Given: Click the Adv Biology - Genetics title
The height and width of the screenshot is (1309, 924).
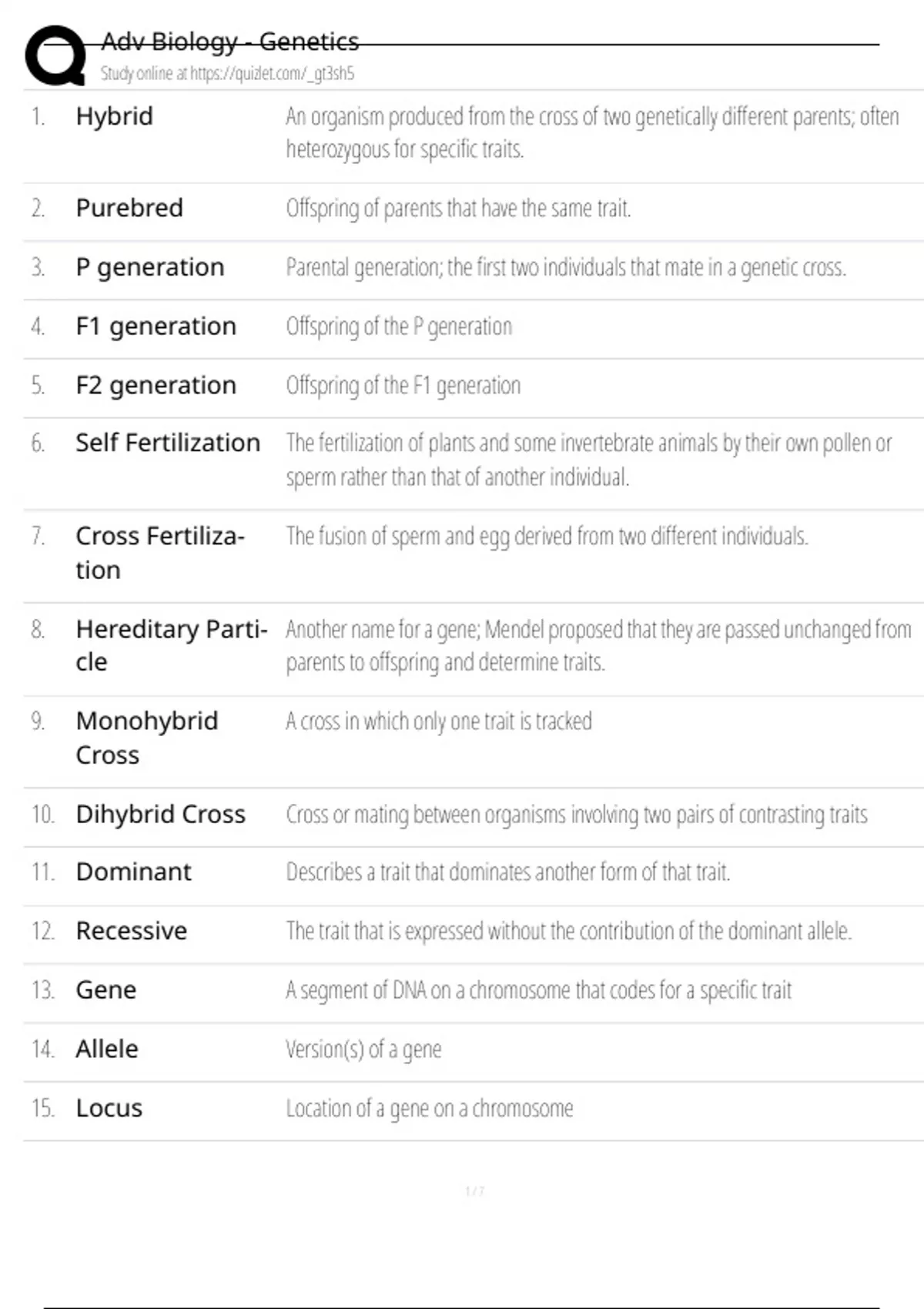Looking at the screenshot, I should pos(230,42).
